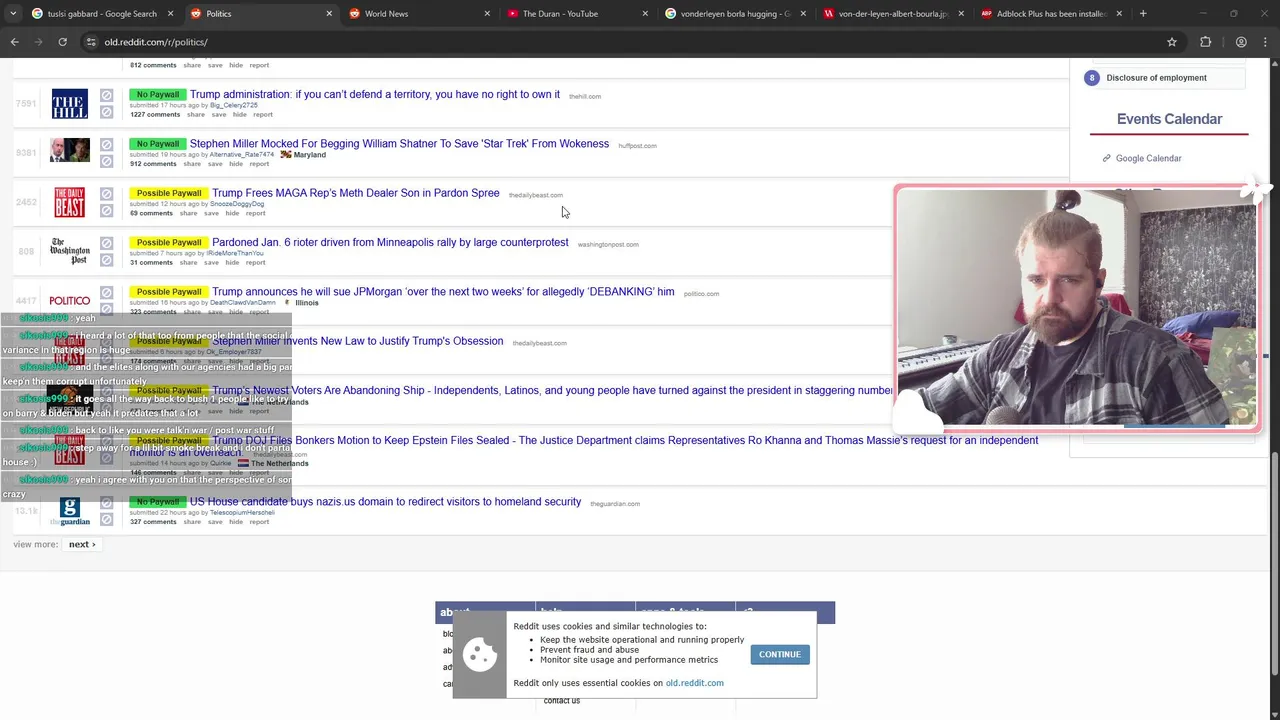
Task: Switch to the 'von-der-leyen-albert-bourla.jpg' tab
Action: [893, 14]
